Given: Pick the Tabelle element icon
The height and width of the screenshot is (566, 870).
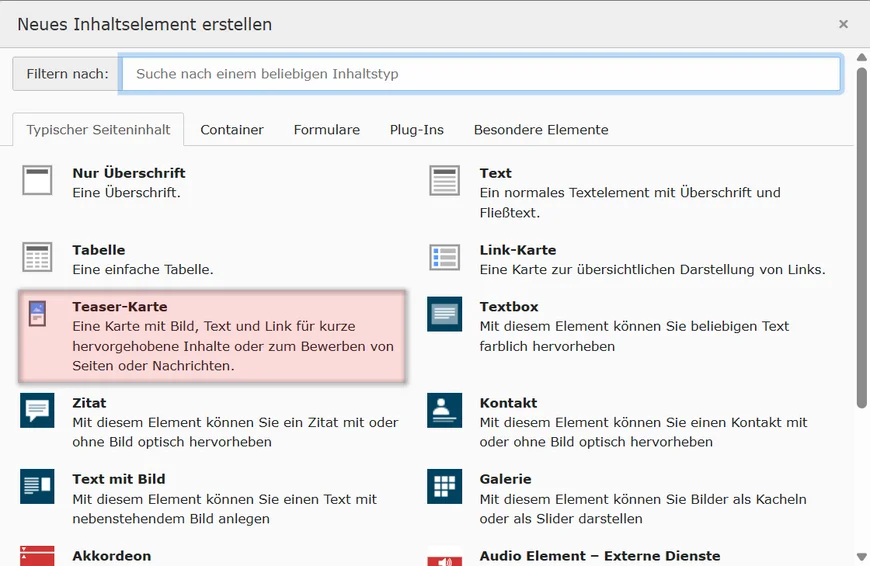Looking at the screenshot, I should pos(37,257).
